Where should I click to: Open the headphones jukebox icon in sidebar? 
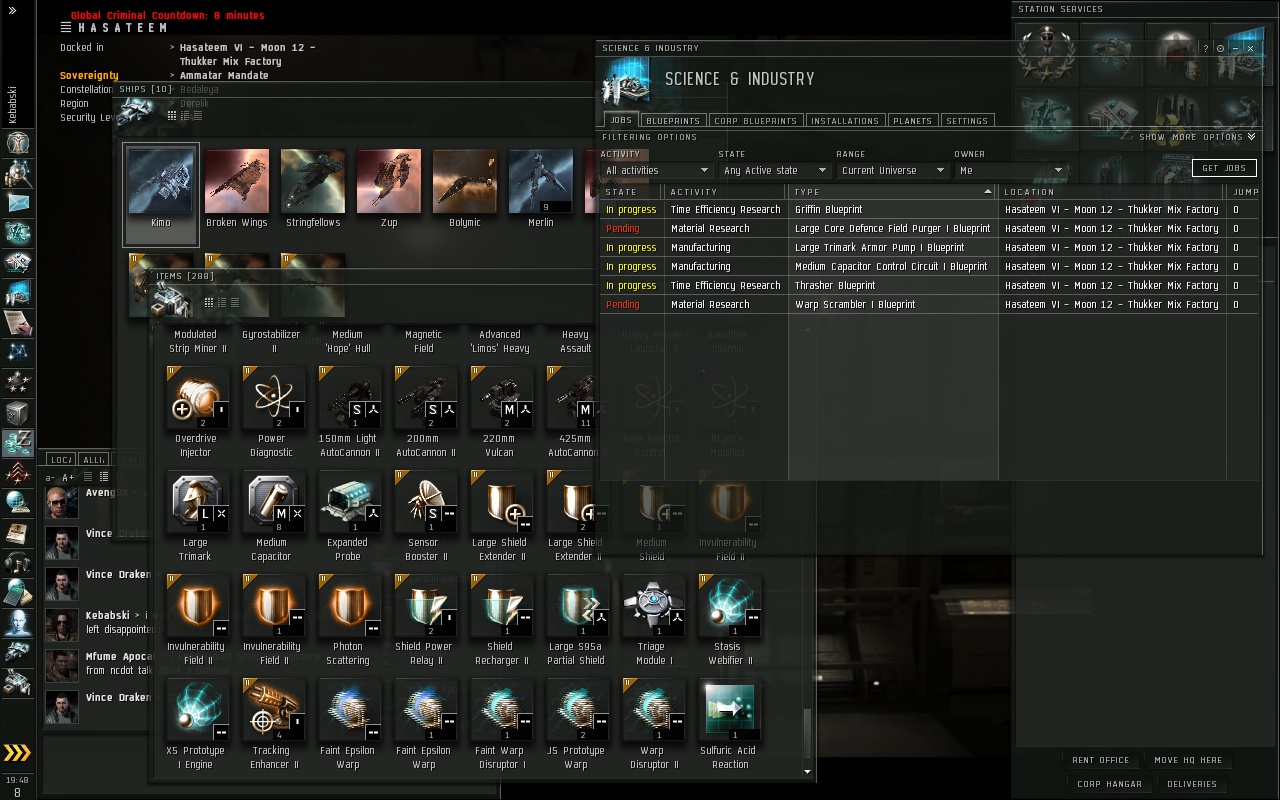click(18, 563)
